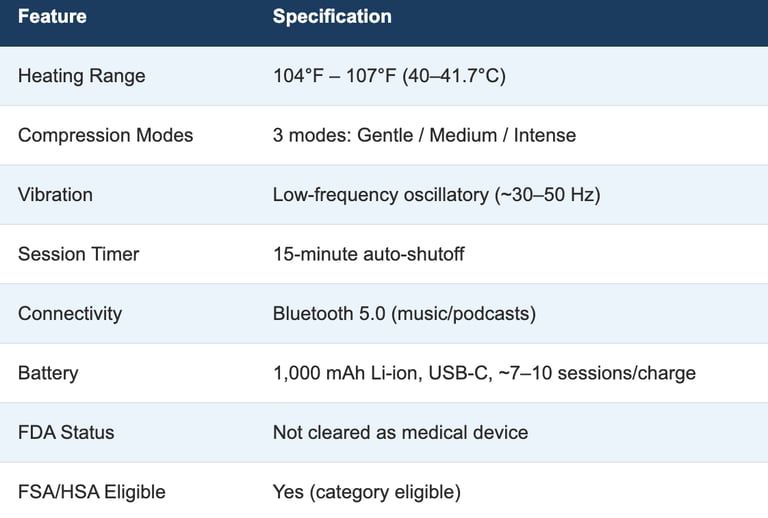
Task: Select the Connectivity row label
Action: tap(70, 313)
